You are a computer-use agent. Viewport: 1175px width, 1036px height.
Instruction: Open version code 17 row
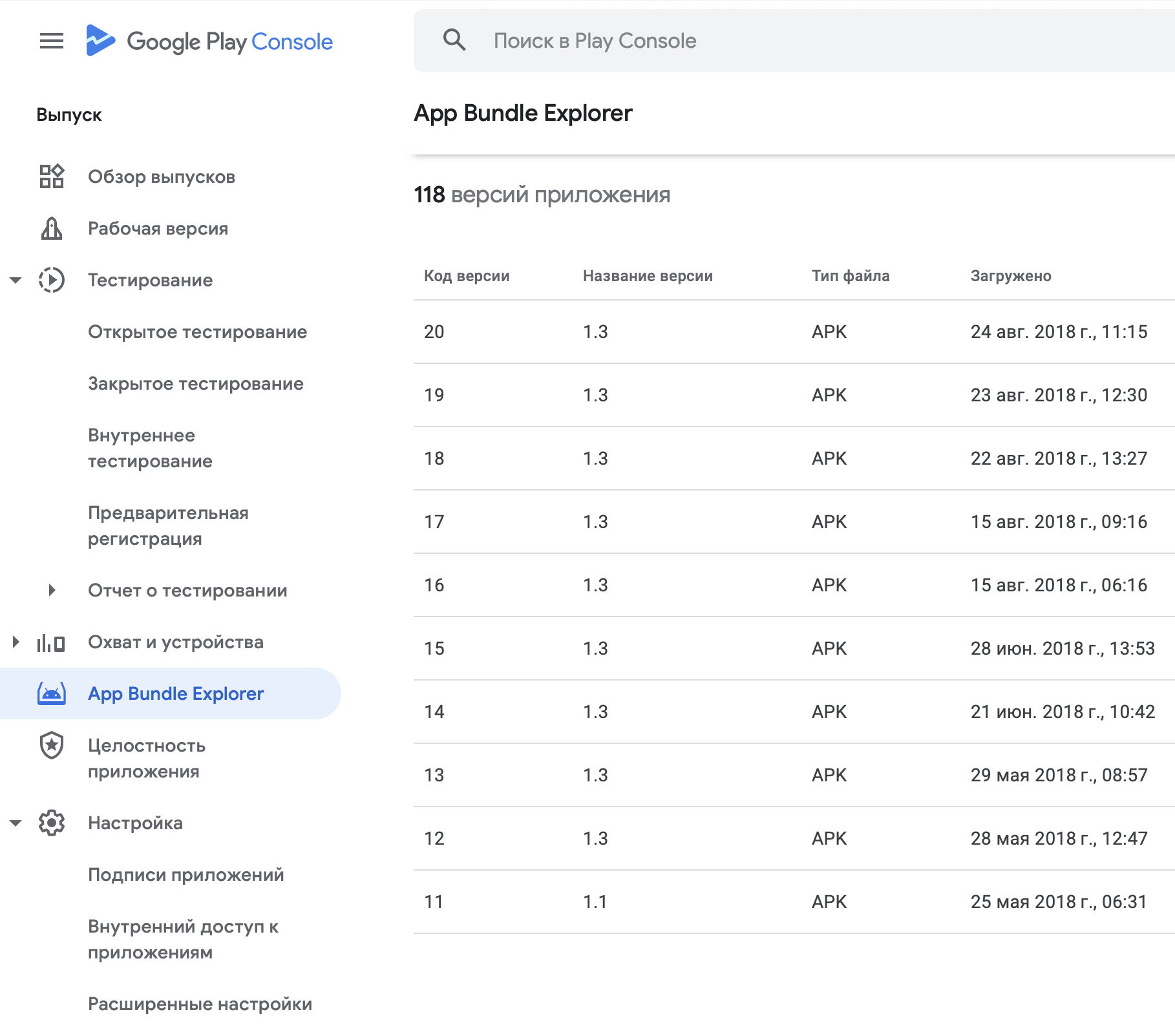794,522
